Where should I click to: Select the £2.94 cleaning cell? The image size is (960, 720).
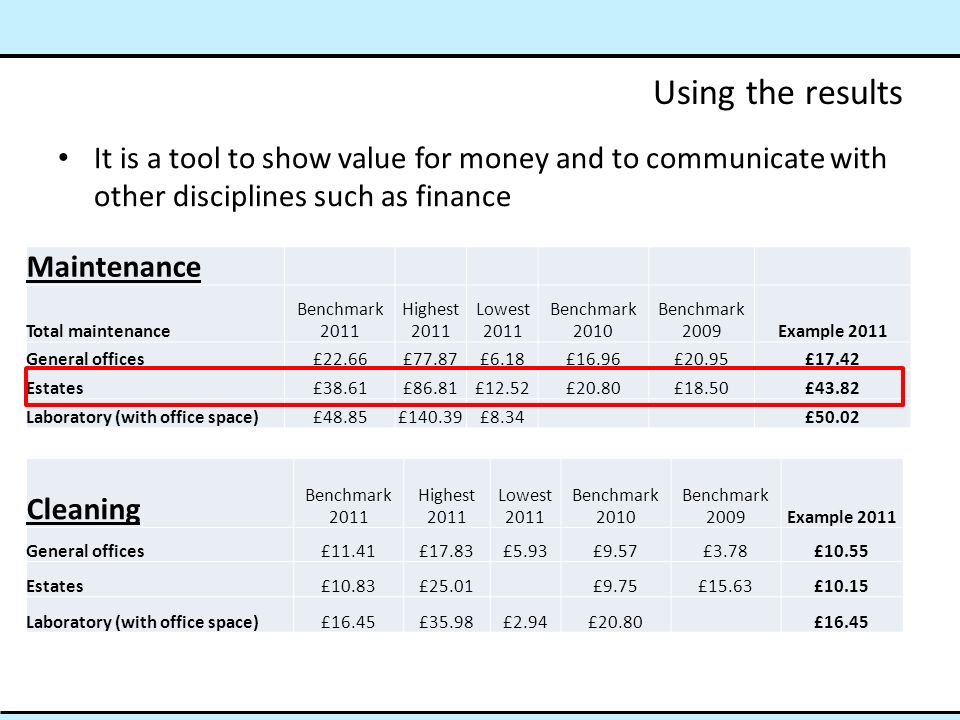525,622
